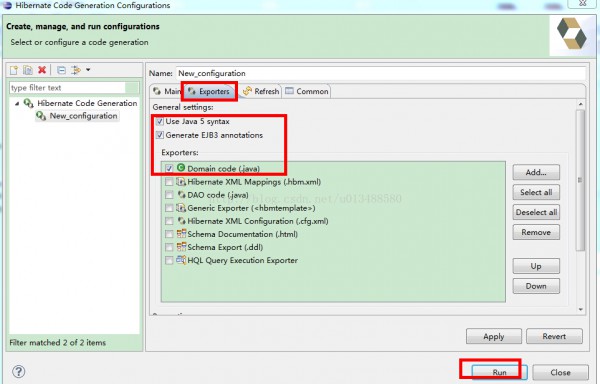Screen dimensions: 600x384
Task: Click the filter configurations toolbar icon
Action: [76, 70]
